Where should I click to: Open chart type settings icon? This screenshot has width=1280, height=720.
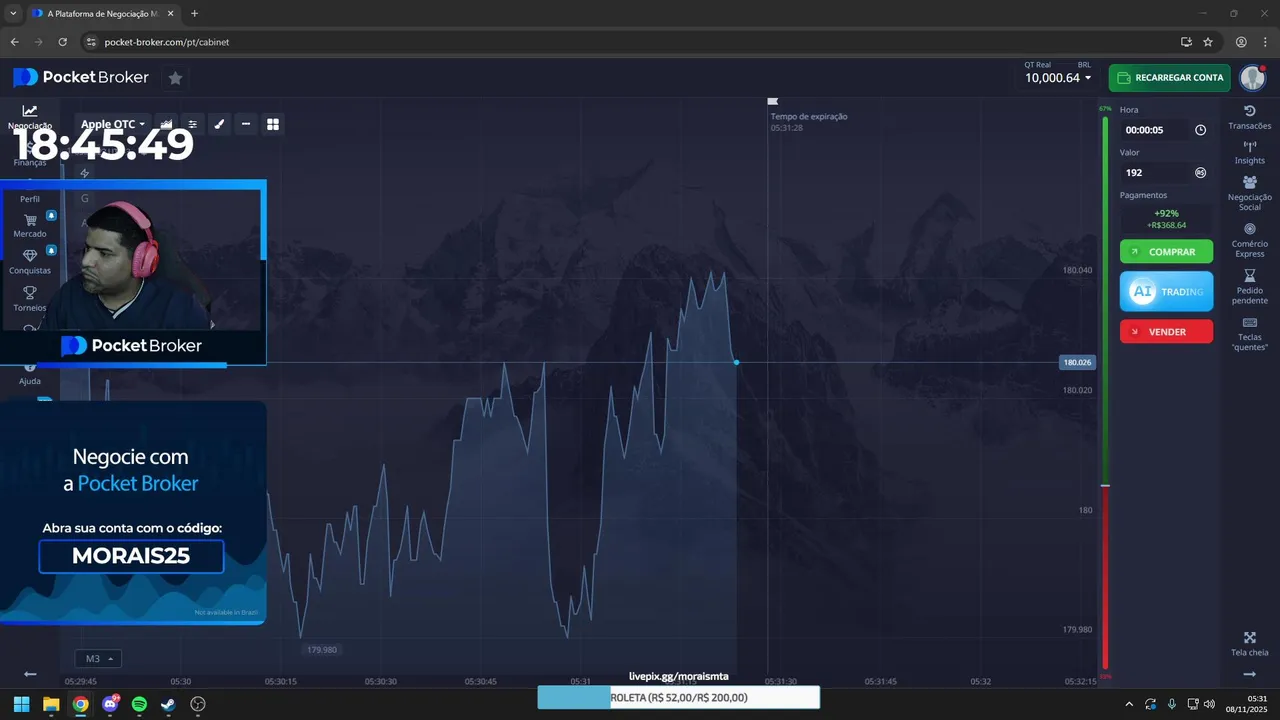tap(167, 124)
